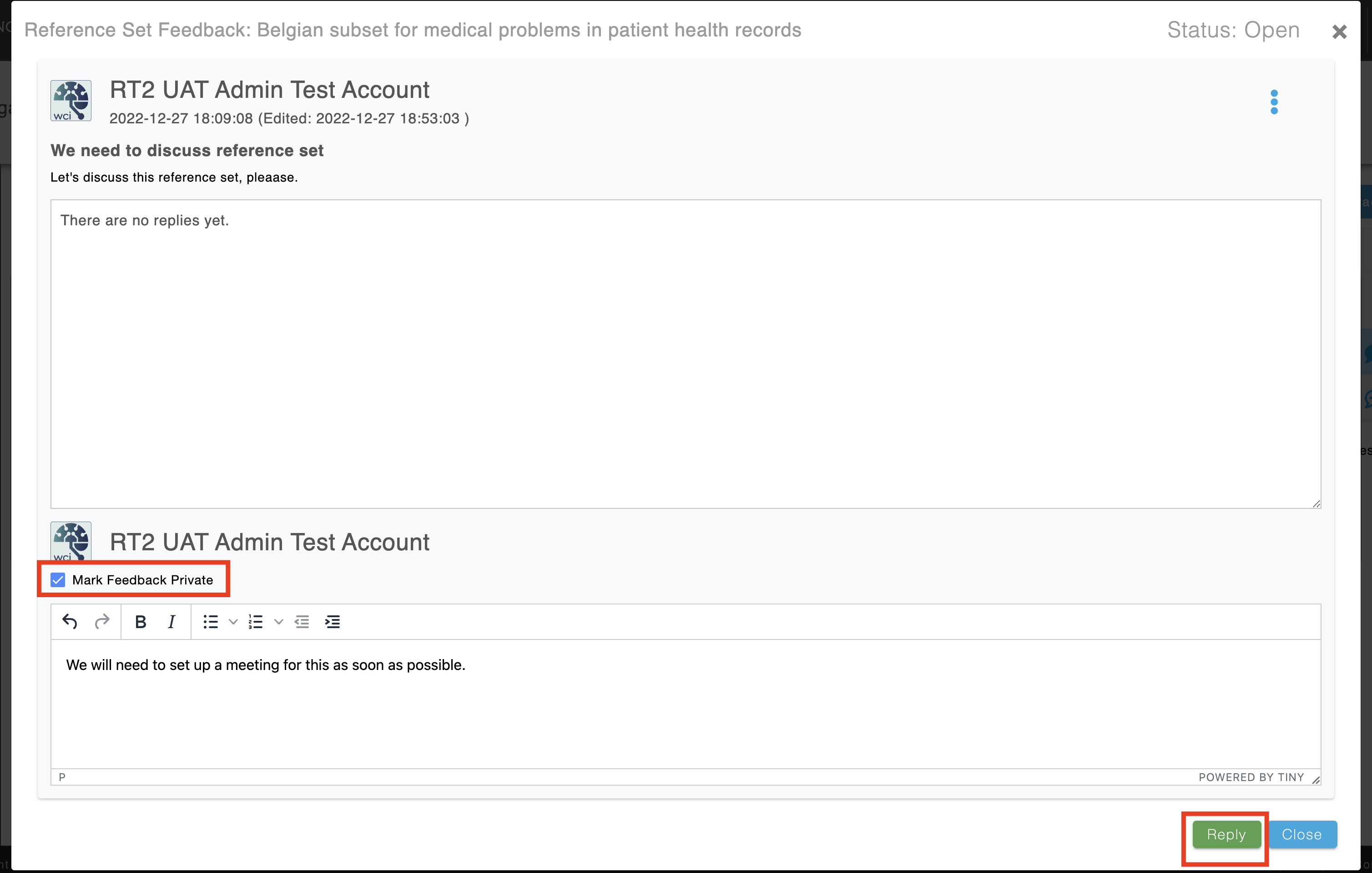Image resolution: width=1372 pixels, height=873 pixels.
Task: Click the POWERED BY TINY link
Action: pos(1251,777)
